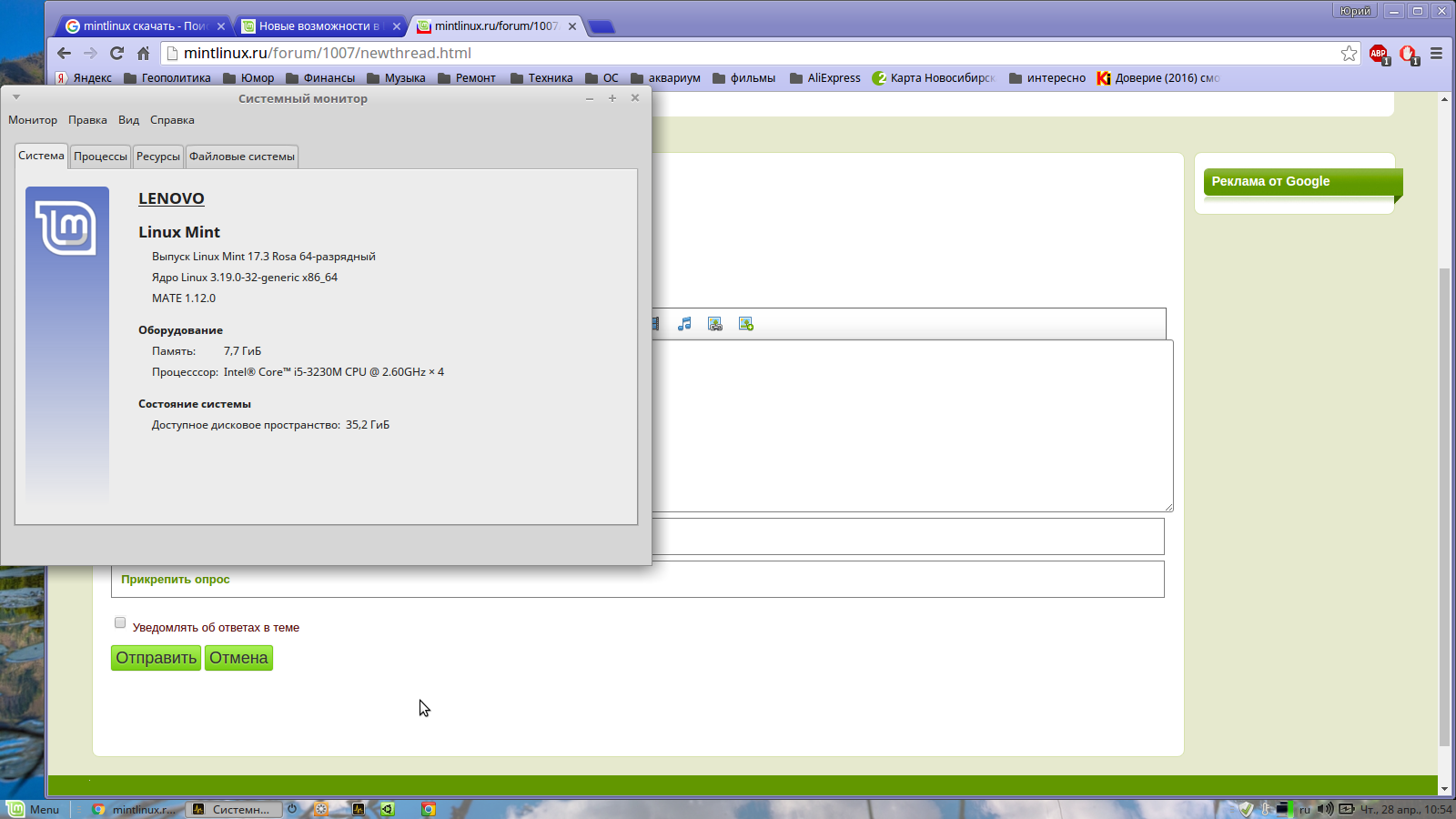The width and height of the screenshot is (1456, 819).
Task: Click the insert audio music note icon
Action: click(x=685, y=324)
